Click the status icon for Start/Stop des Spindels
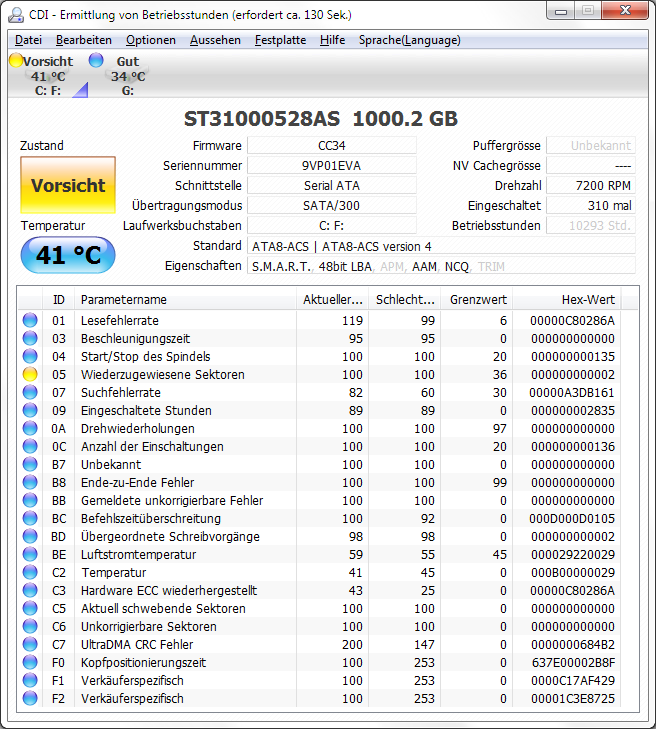 [x=30, y=356]
